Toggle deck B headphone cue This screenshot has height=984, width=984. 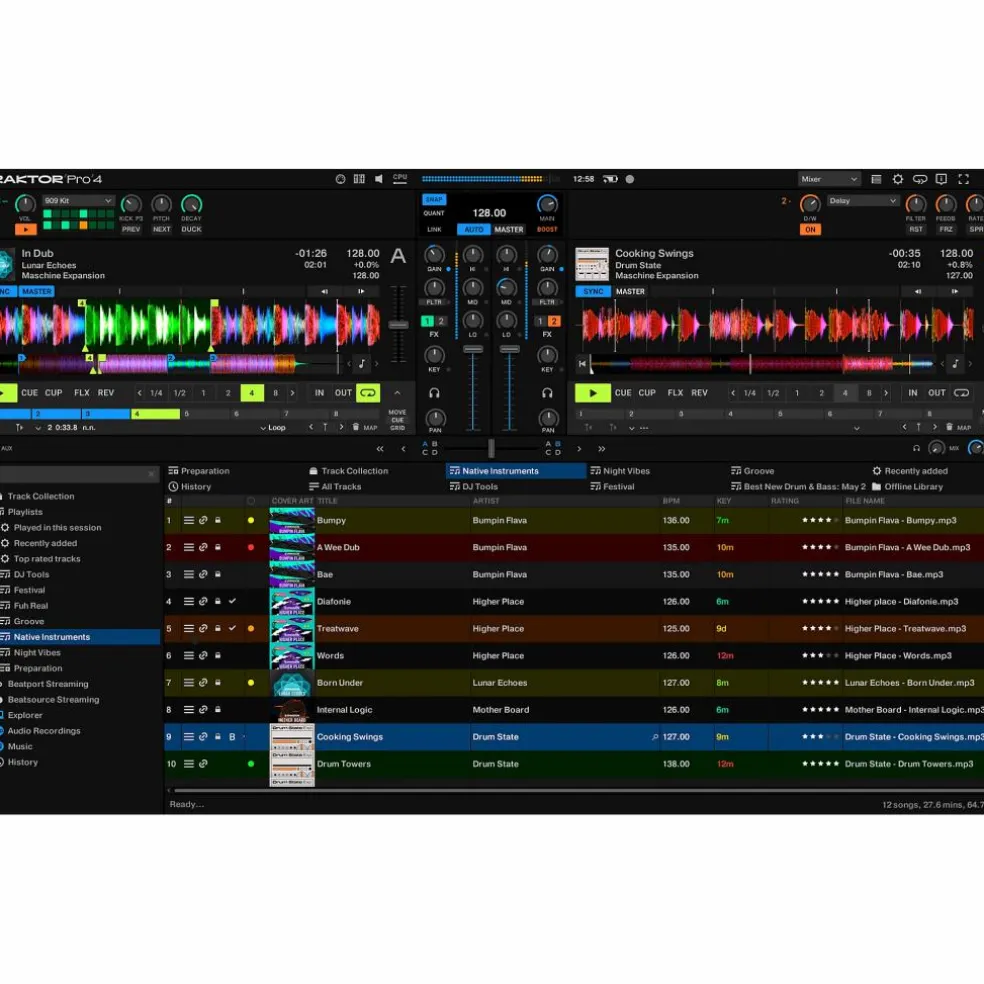point(547,393)
